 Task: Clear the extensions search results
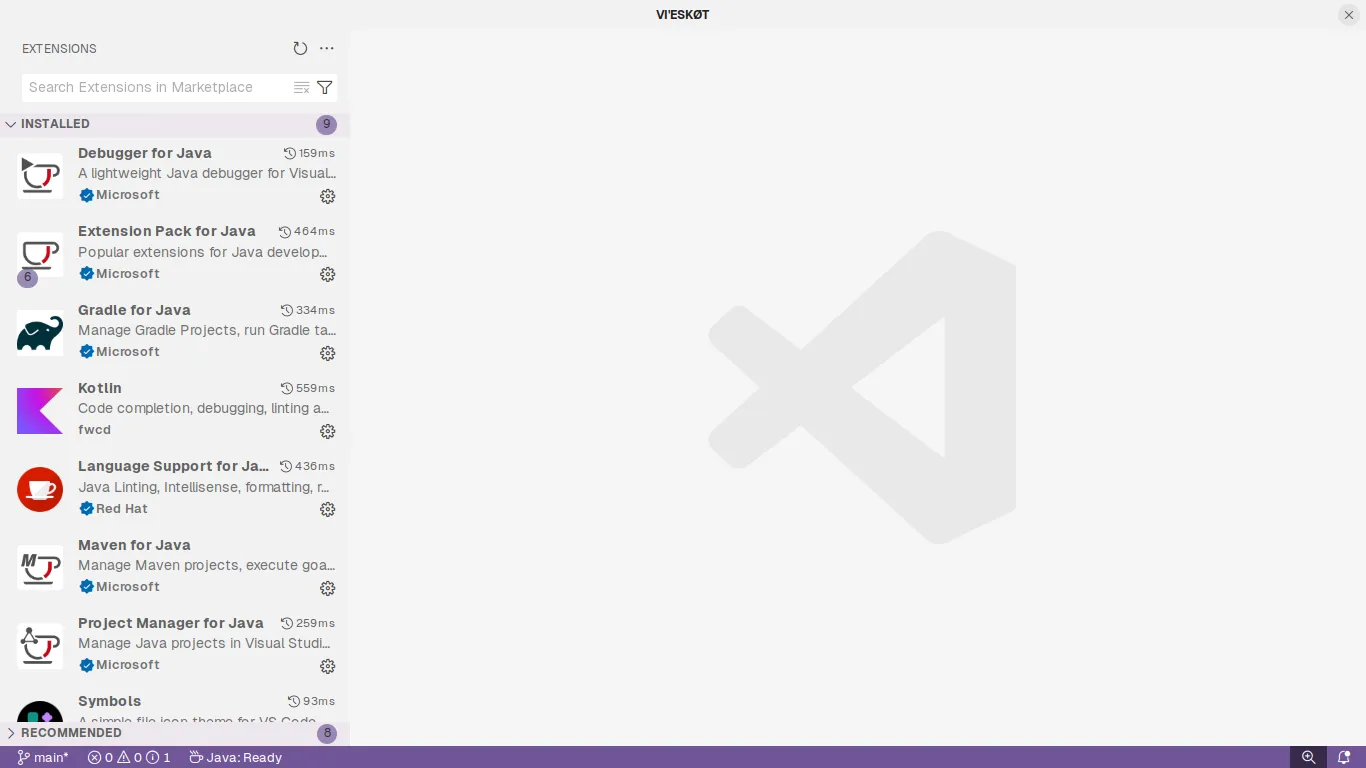pos(301,87)
